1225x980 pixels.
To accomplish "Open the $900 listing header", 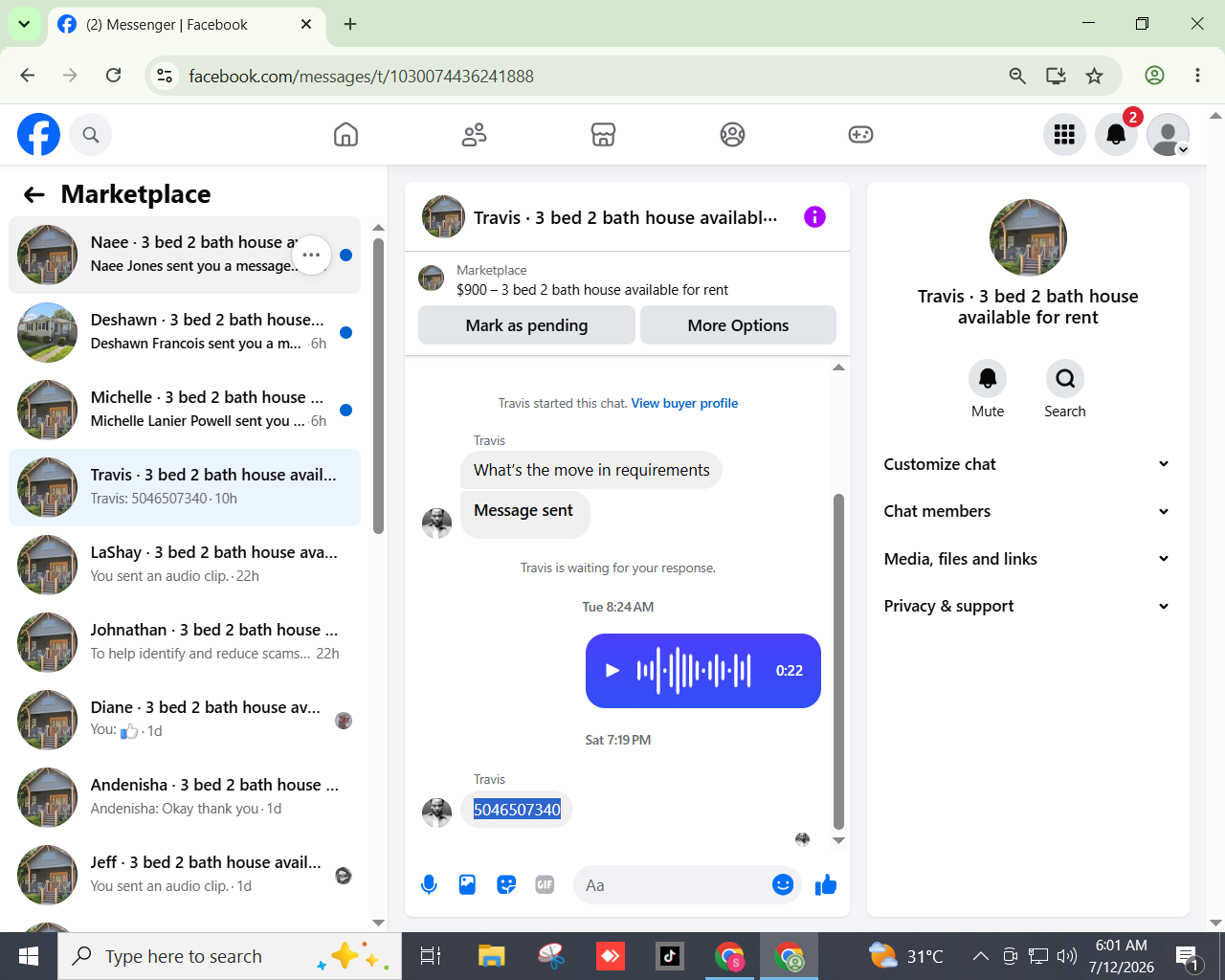I will coord(627,279).
